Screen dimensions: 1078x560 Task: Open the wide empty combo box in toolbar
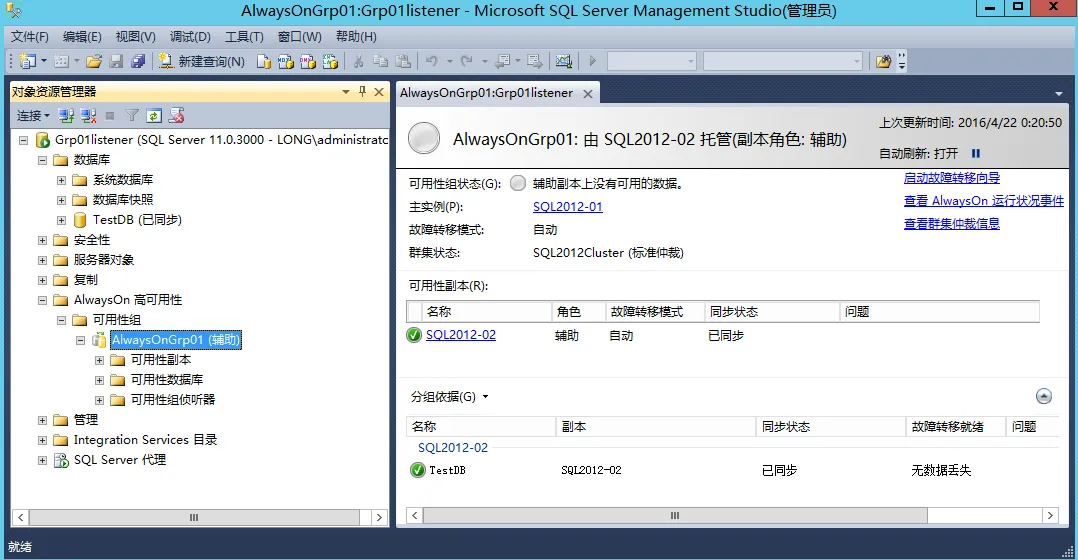(782, 61)
